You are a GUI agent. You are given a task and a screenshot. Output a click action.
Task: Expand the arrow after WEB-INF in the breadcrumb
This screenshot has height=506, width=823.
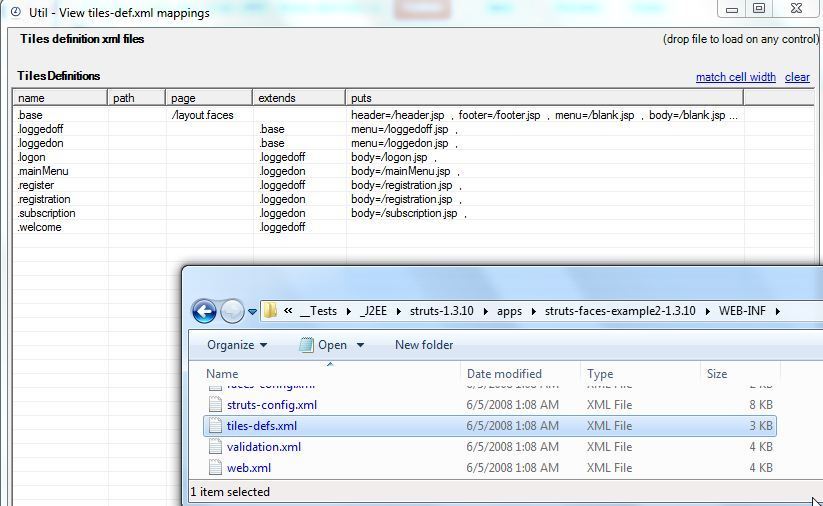click(x=777, y=311)
